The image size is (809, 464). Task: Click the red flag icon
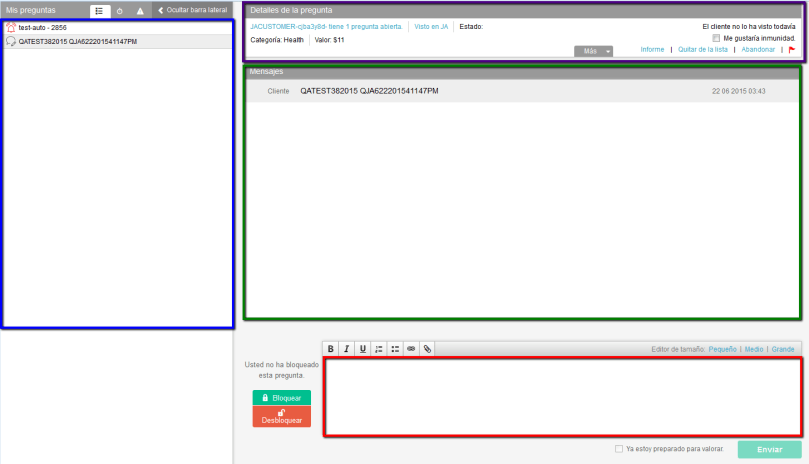(792, 49)
